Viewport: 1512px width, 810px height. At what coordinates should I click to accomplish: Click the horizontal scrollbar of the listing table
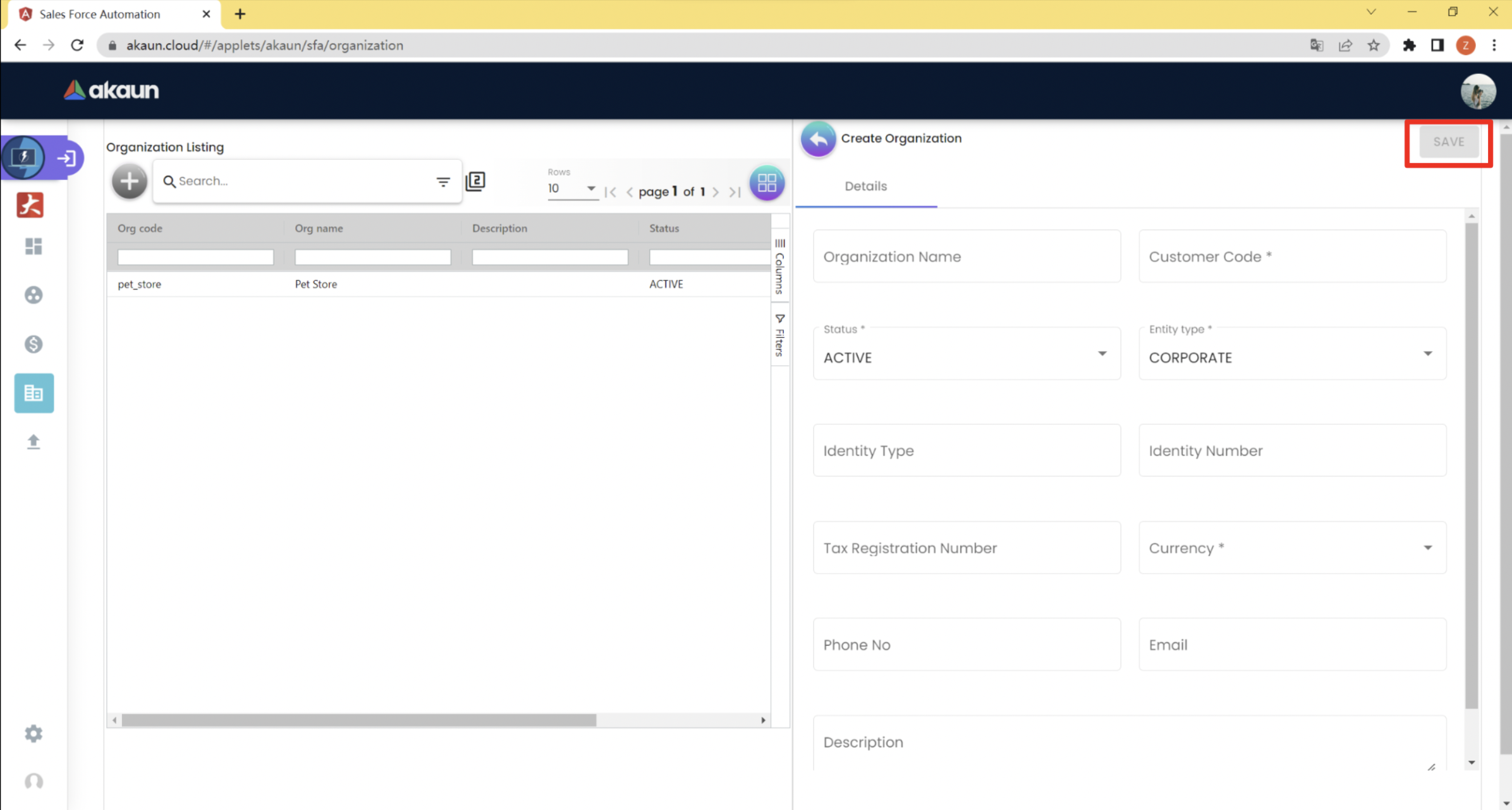click(x=358, y=720)
